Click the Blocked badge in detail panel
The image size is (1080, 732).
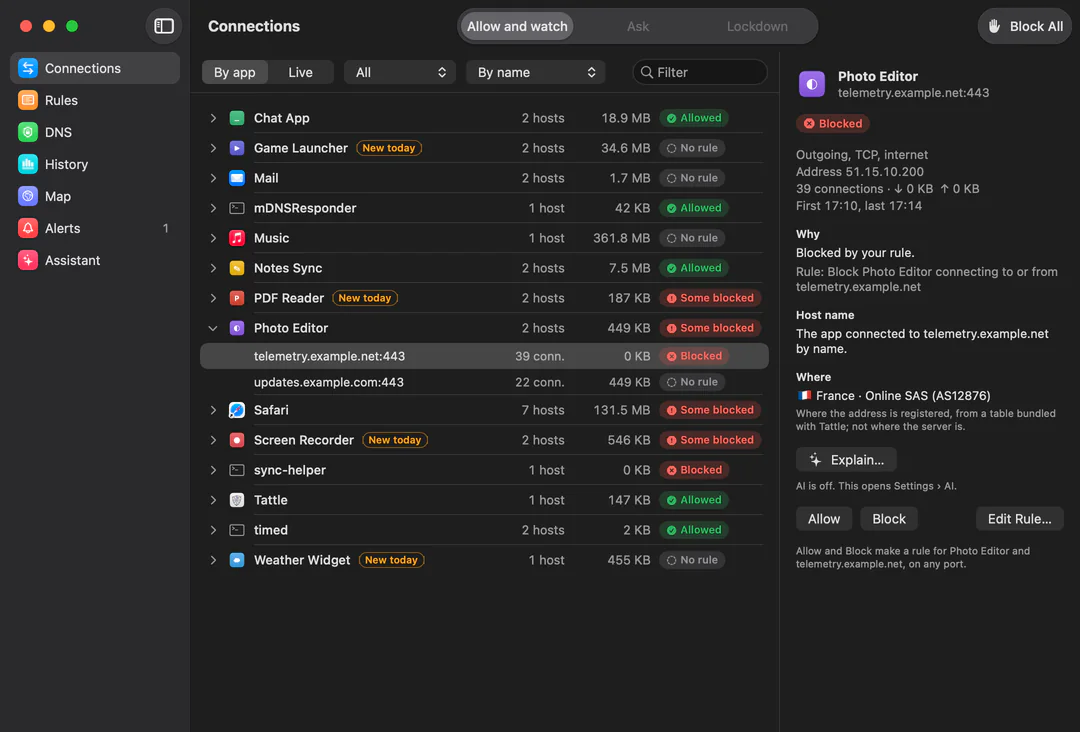pos(833,123)
